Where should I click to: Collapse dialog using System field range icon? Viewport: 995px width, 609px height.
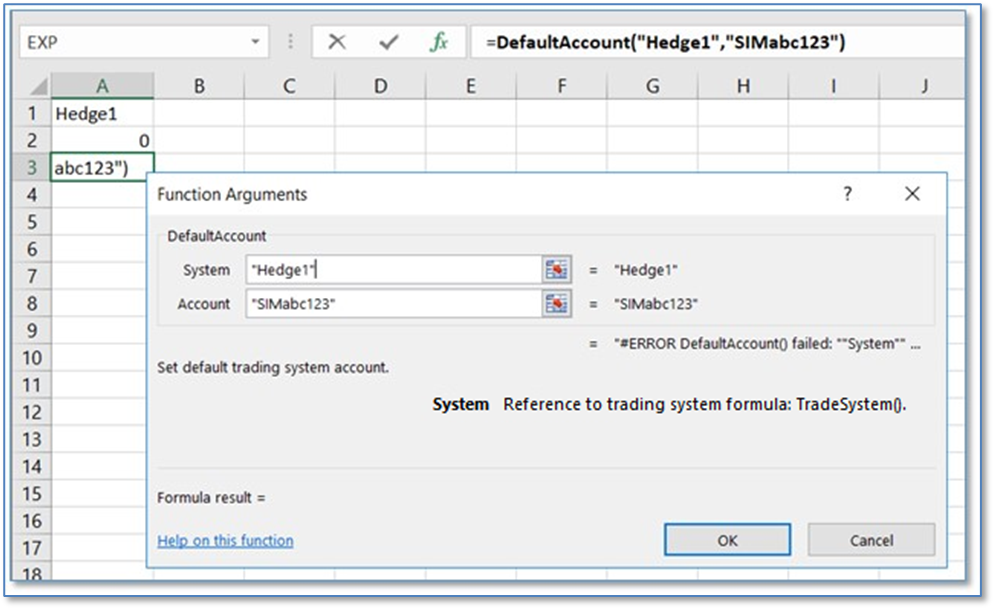point(555,270)
